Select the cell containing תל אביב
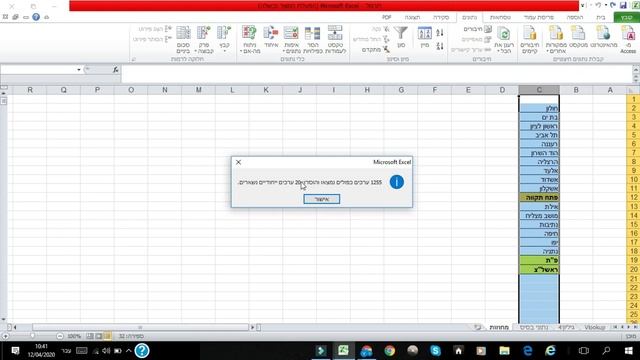 click(539, 135)
